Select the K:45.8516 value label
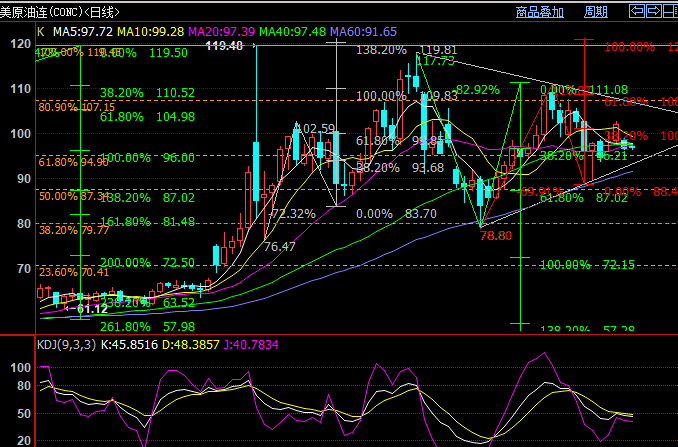The width and height of the screenshot is (678, 447). pyautogui.click(x=129, y=345)
